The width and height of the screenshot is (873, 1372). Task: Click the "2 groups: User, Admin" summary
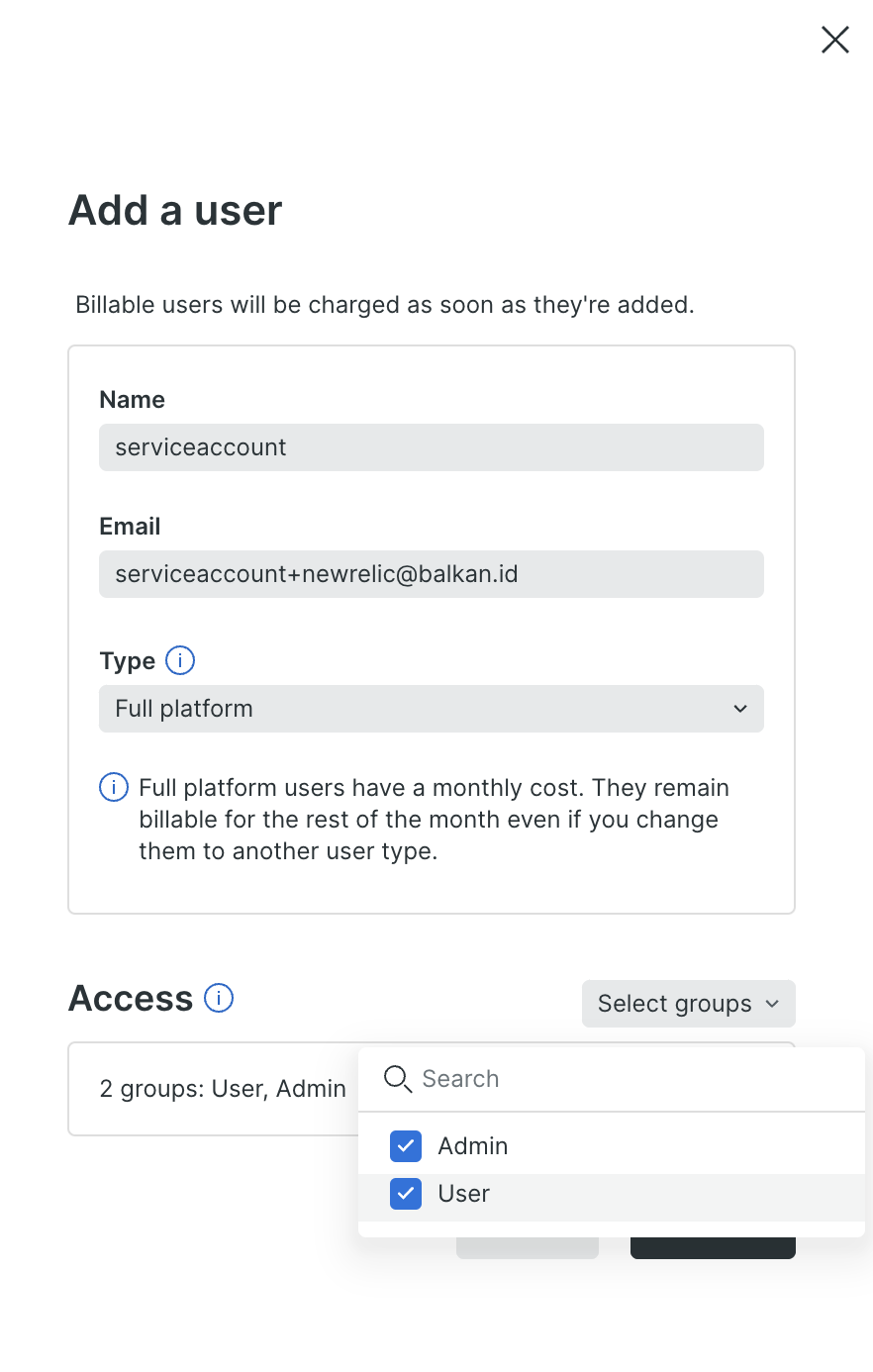coord(223,1089)
